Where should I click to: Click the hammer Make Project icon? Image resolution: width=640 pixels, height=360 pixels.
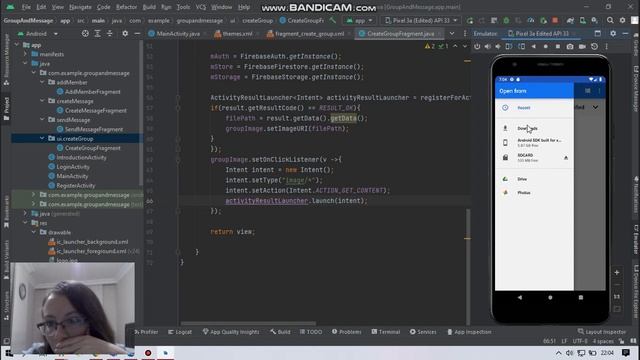pyautogui.click(x=333, y=20)
